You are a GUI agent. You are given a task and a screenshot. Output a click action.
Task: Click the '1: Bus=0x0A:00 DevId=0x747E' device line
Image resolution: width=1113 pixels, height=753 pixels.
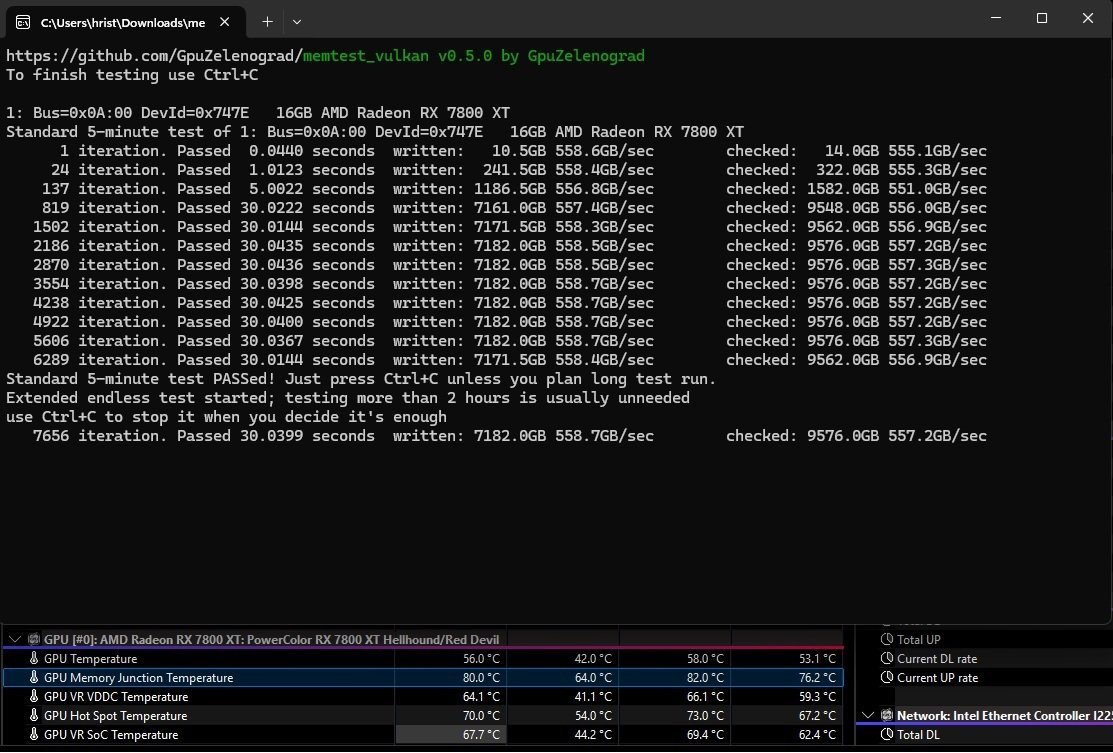pos(258,113)
